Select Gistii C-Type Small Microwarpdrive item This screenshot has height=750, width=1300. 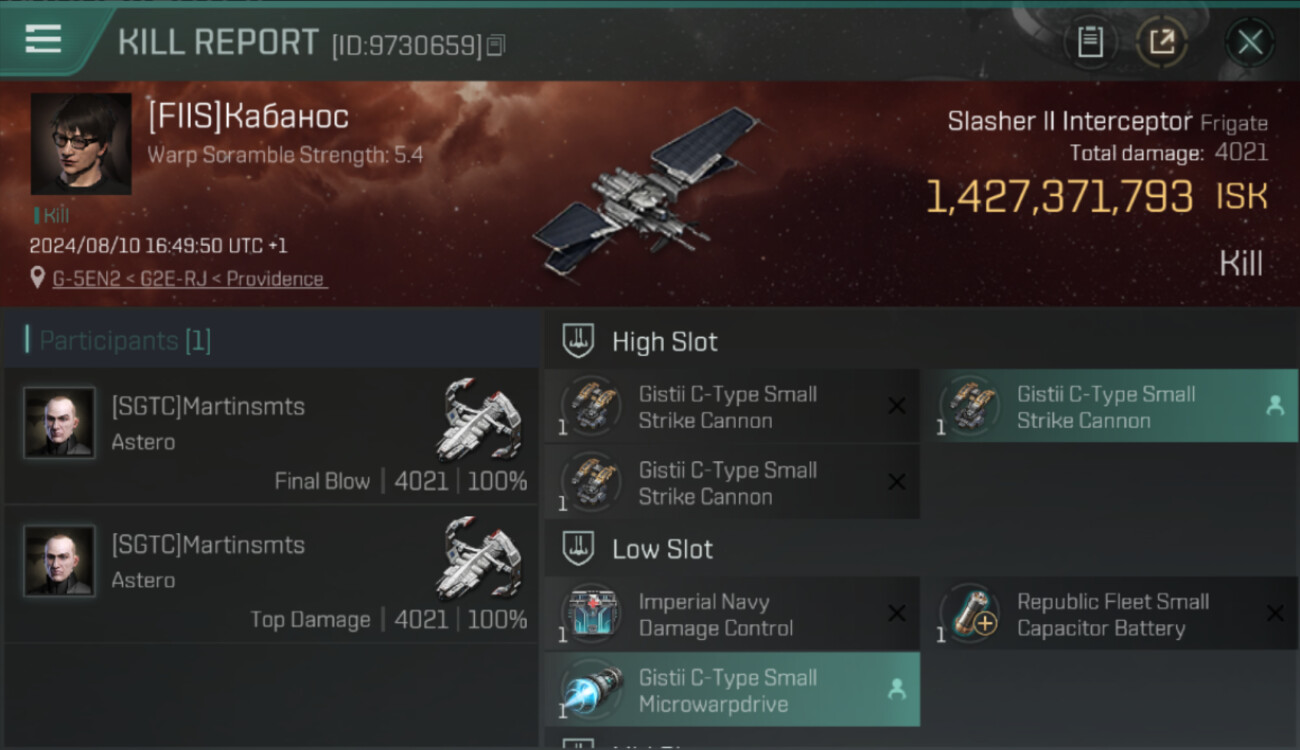tap(732, 690)
